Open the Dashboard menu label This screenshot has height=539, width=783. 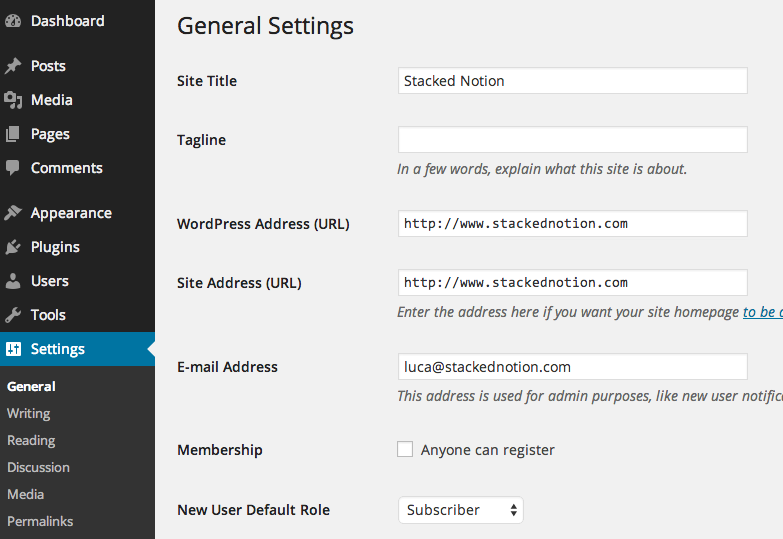point(67,21)
